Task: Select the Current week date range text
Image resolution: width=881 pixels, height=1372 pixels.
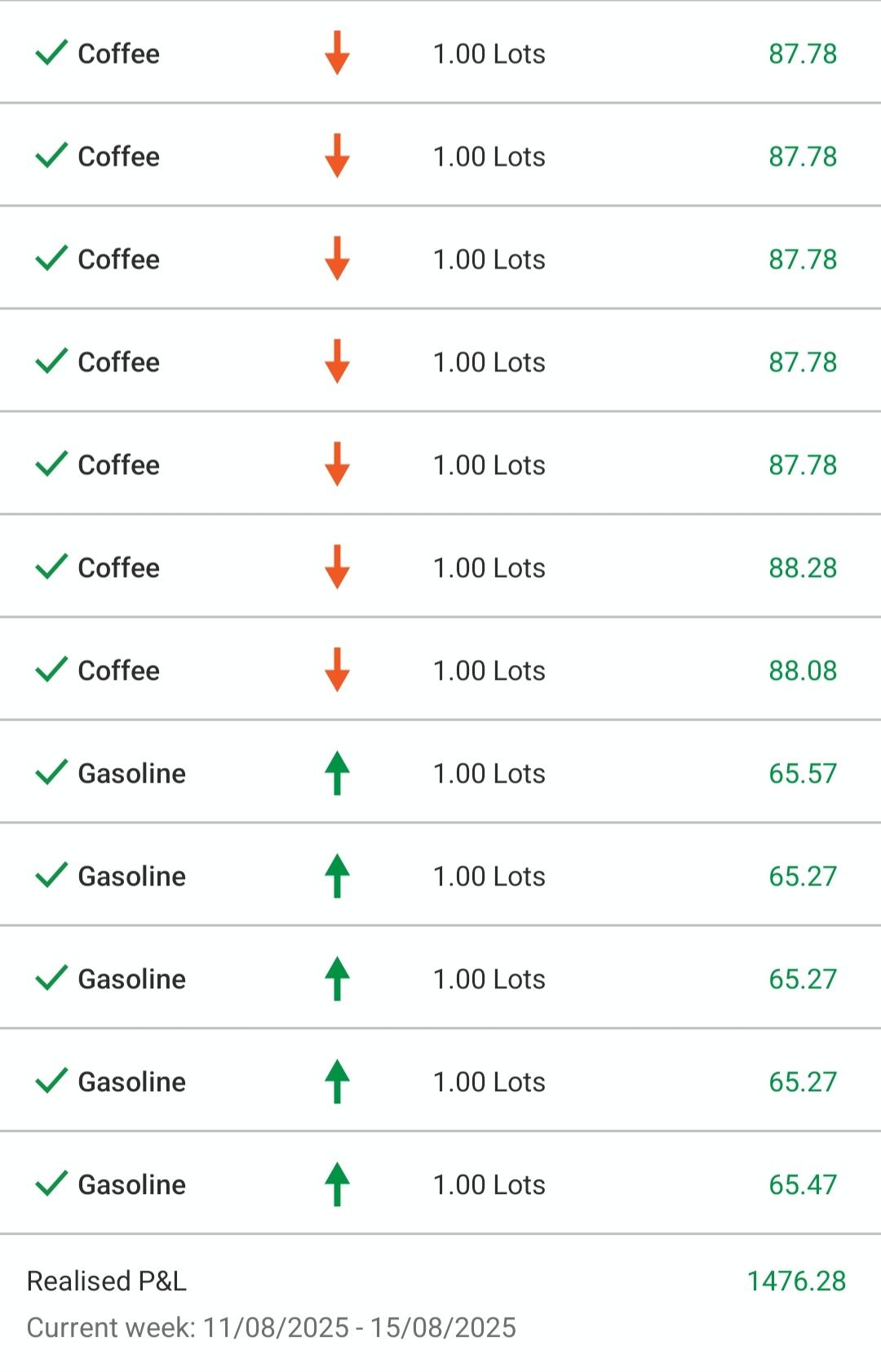Action: pyautogui.click(x=271, y=1327)
